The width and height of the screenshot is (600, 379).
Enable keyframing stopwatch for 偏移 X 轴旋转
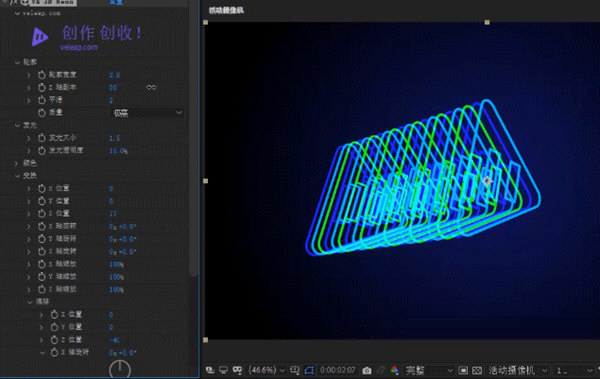tap(54, 353)
